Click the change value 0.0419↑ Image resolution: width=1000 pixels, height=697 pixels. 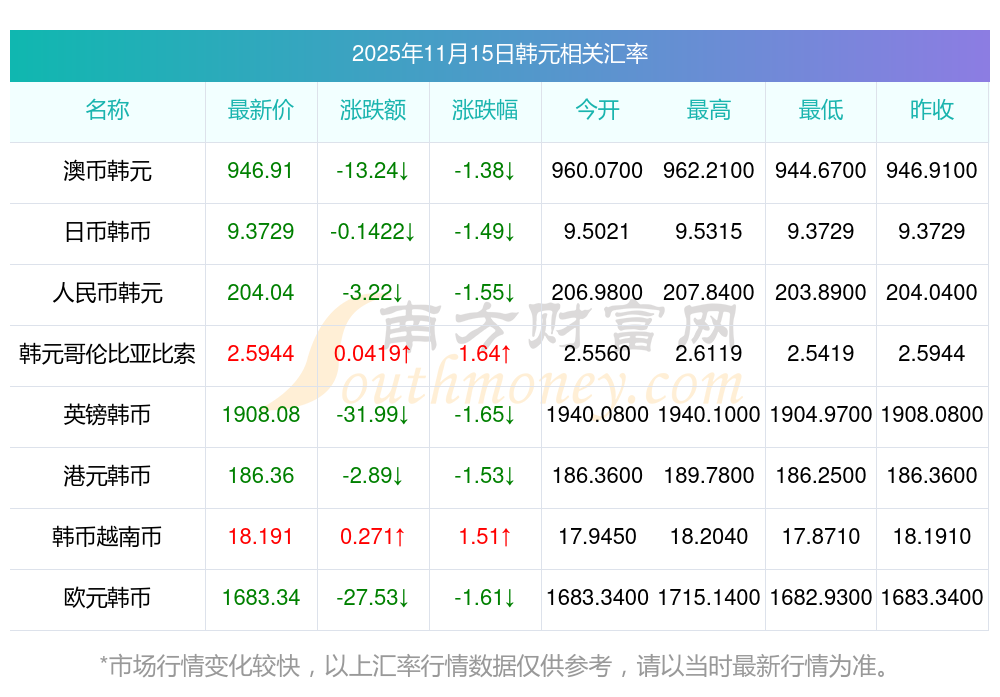[373, 353]
